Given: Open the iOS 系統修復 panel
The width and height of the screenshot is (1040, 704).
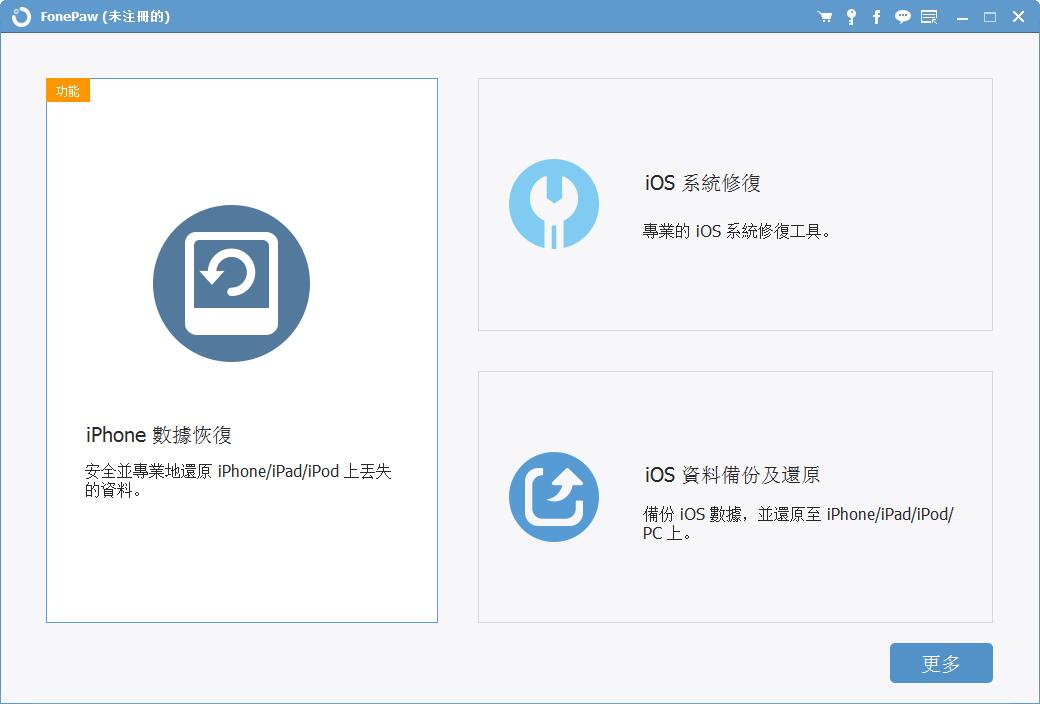Looking at the screenshot, I should (735, 204).
